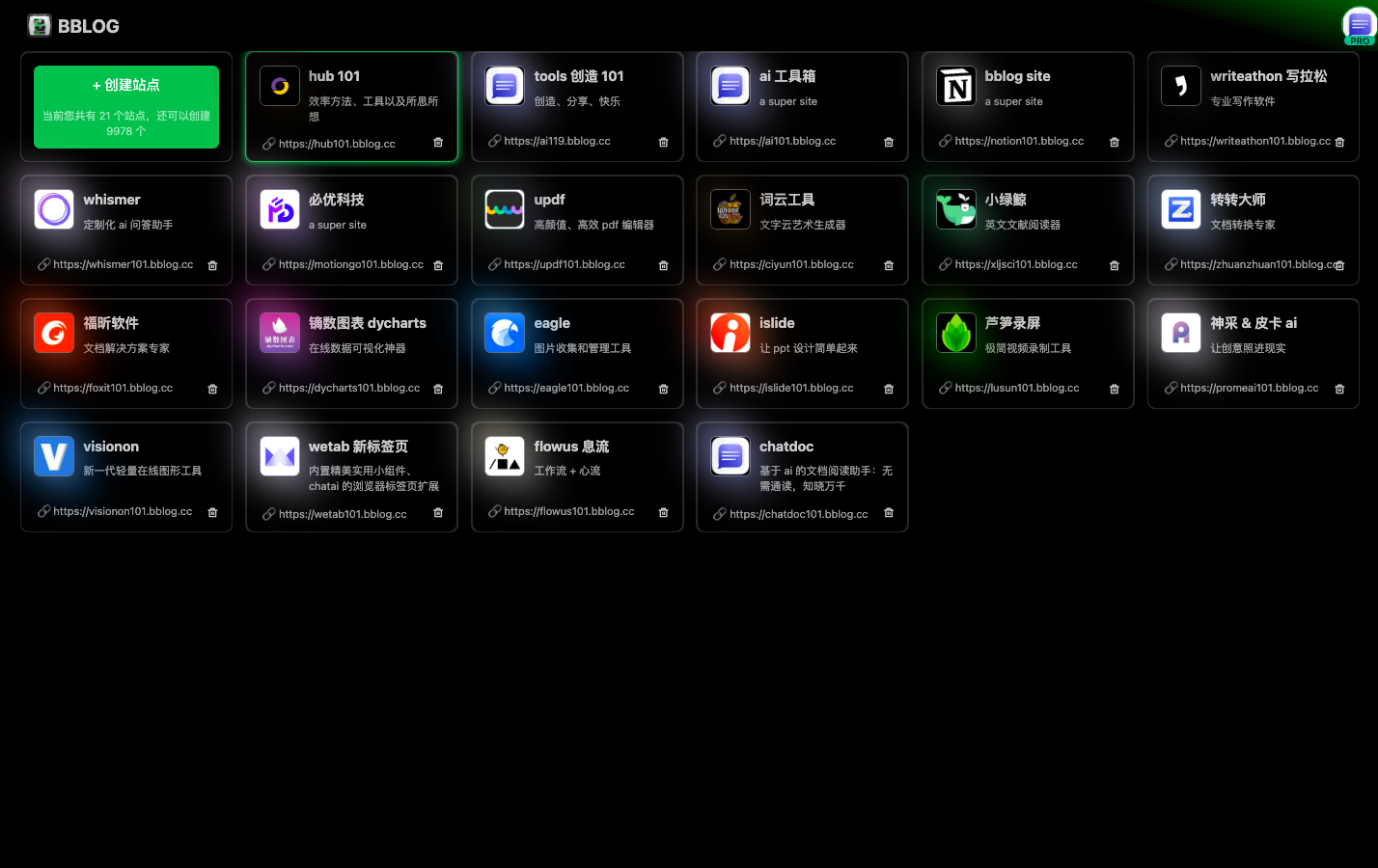Click the eagle blue logo icon
Screen dimensions: 1378x868
(505, 333)
